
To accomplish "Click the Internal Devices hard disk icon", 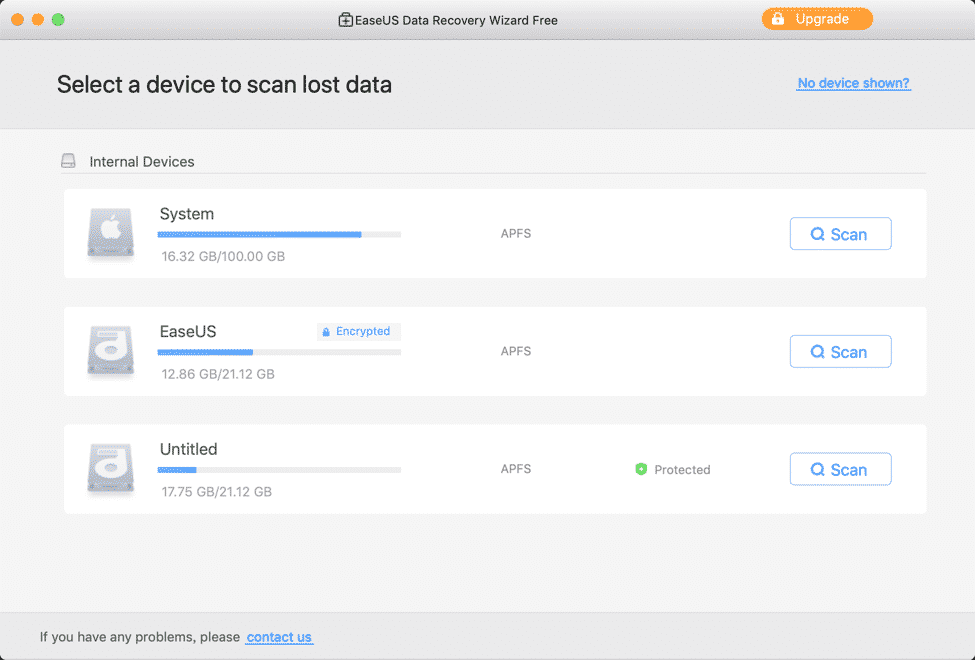I will pos(68,161).
